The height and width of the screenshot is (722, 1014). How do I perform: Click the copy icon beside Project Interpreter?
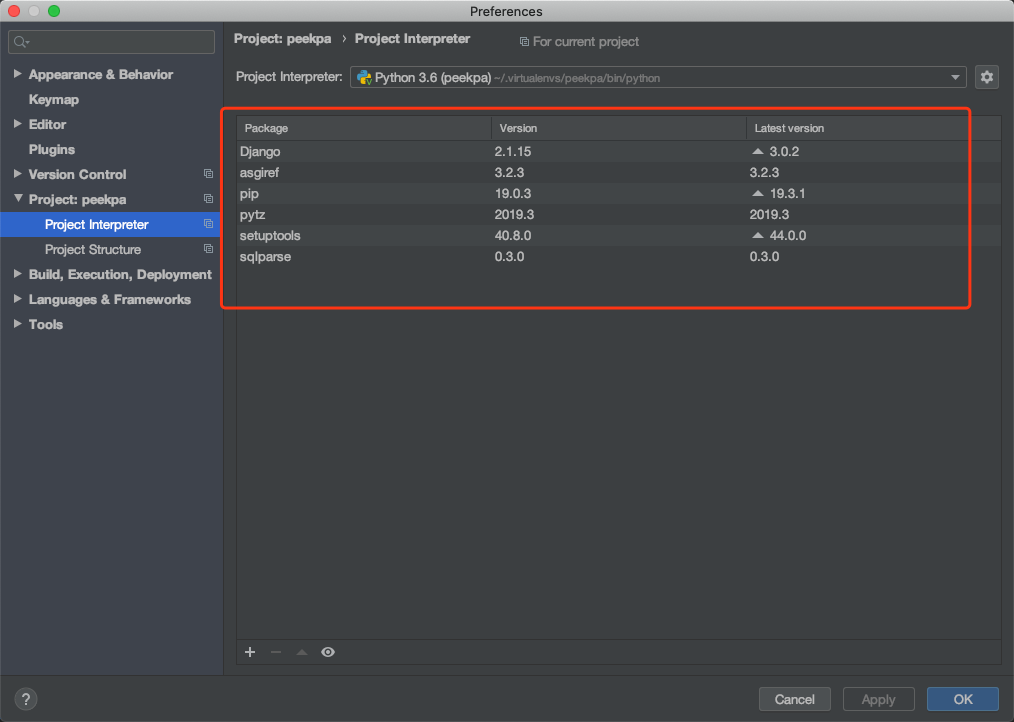tap(208, 224)
